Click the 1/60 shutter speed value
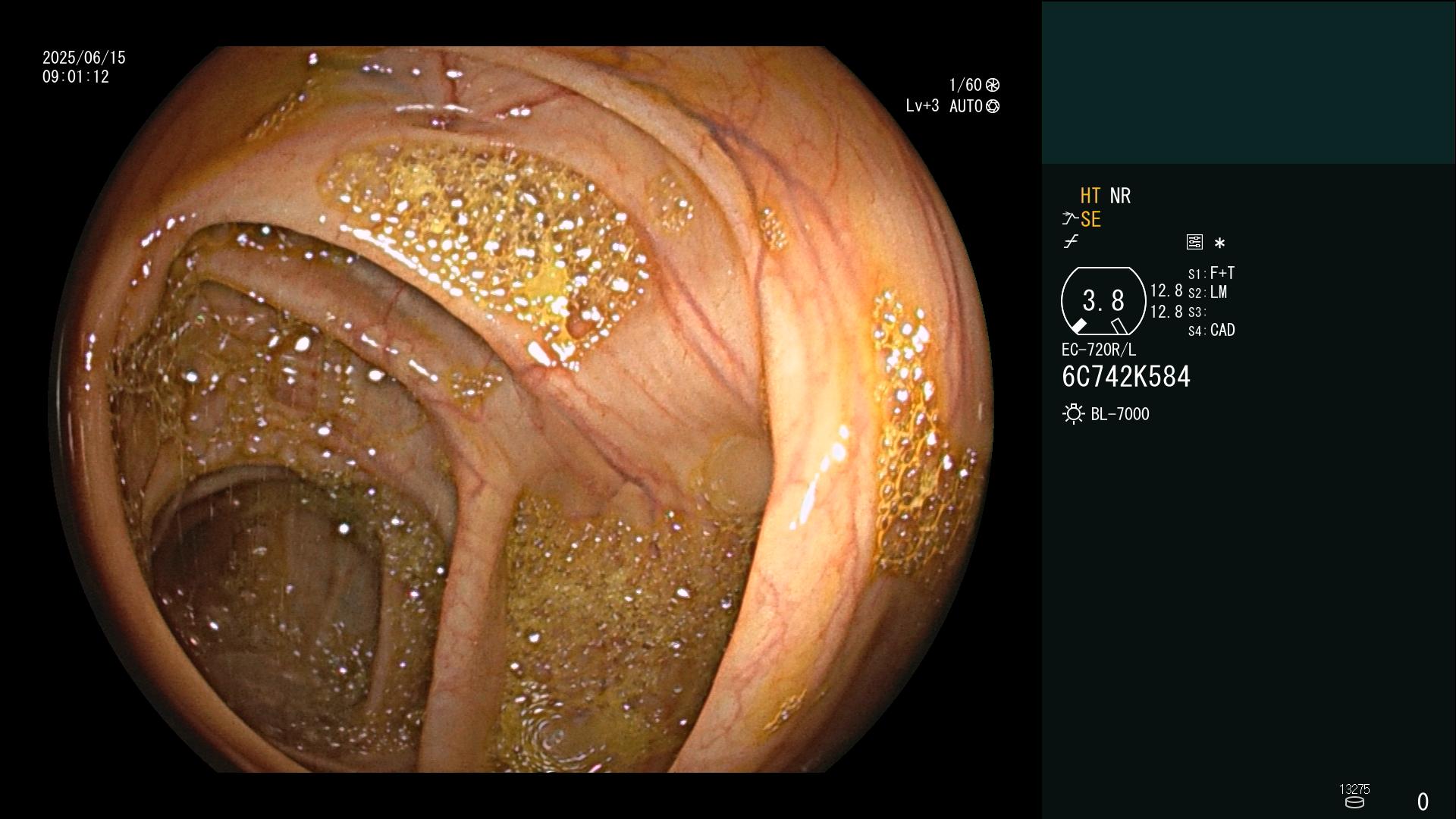Screen dimensions: 1456x819 (x=965, y=85)
